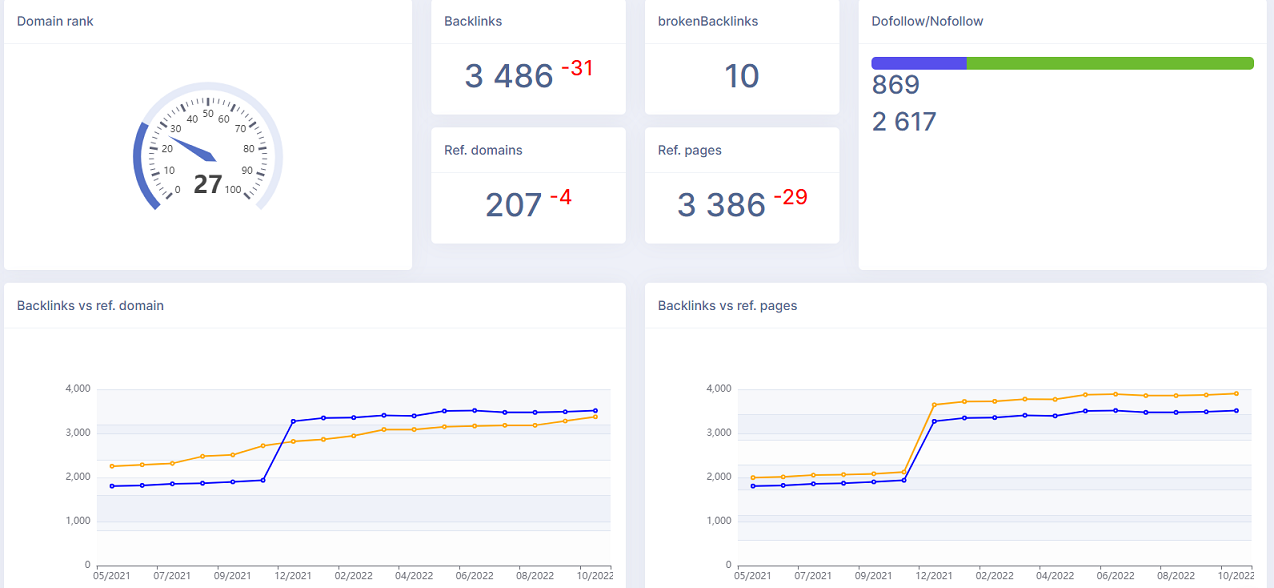The height and width of the screenshot is (588, 1274).
Task: Click 09/2021 date label in ref. domain chart
Action: point(232,576)
